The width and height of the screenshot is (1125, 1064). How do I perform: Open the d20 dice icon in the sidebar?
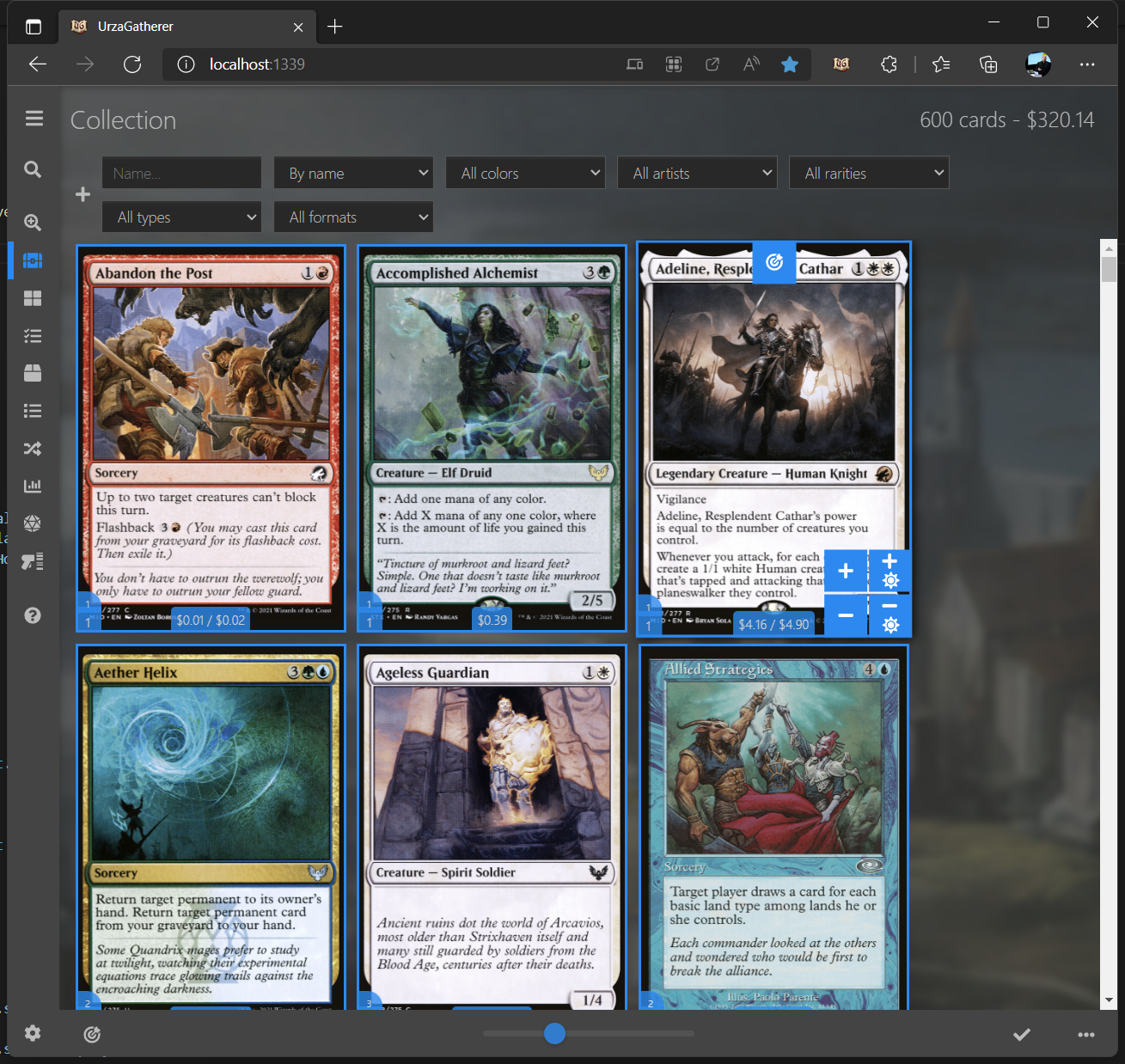(x=33, y=523)
